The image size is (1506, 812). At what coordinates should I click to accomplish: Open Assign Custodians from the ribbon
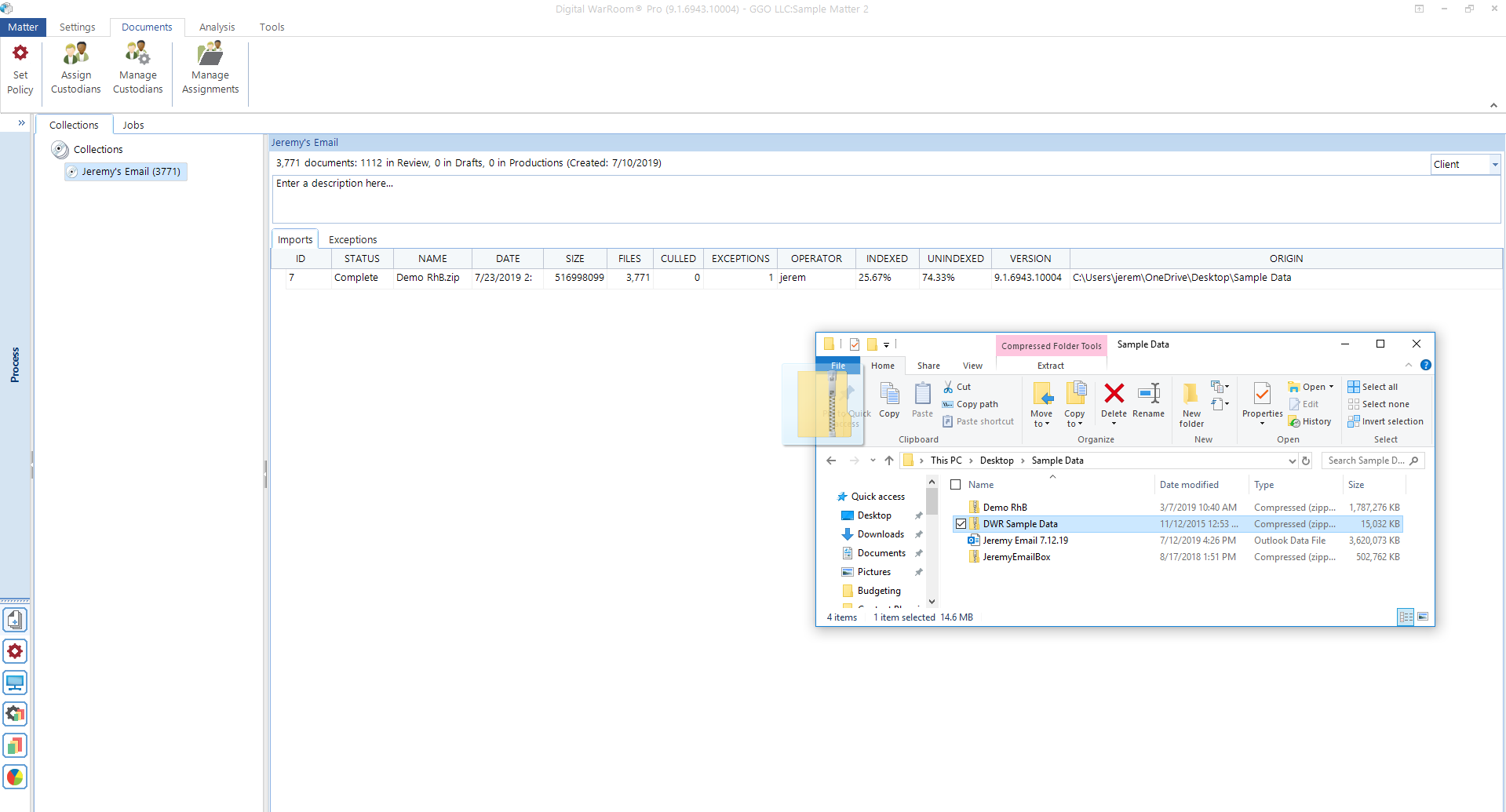click(x=76, y=69)
